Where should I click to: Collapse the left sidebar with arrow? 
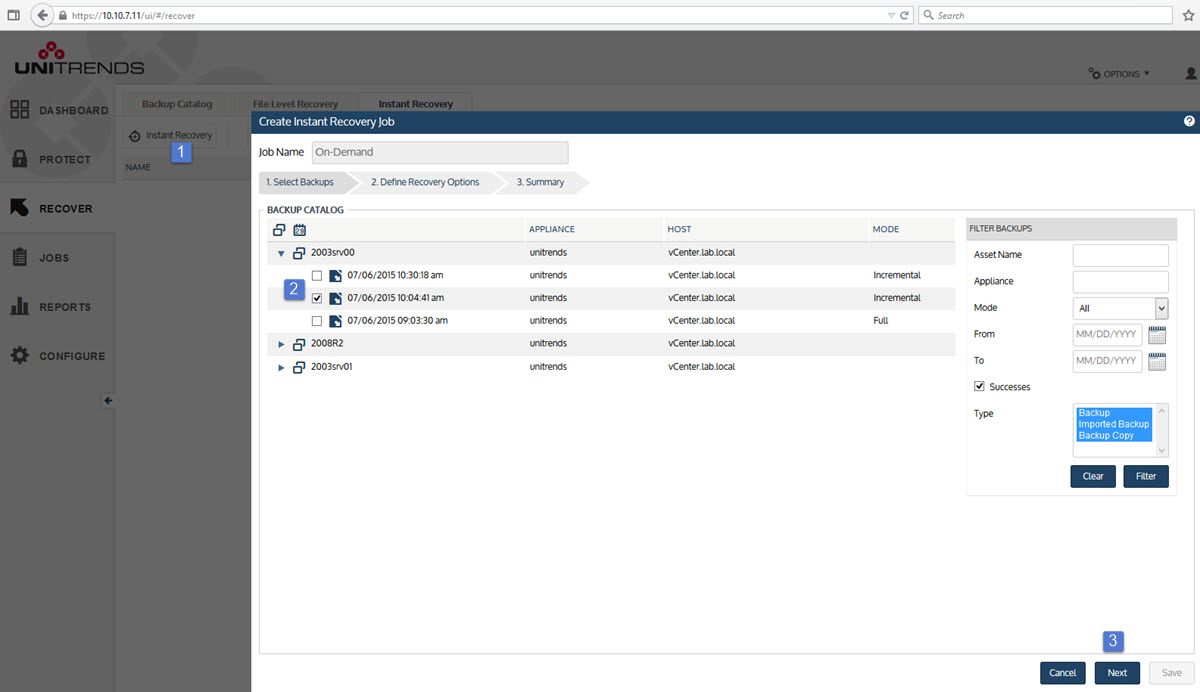[108, 400]
